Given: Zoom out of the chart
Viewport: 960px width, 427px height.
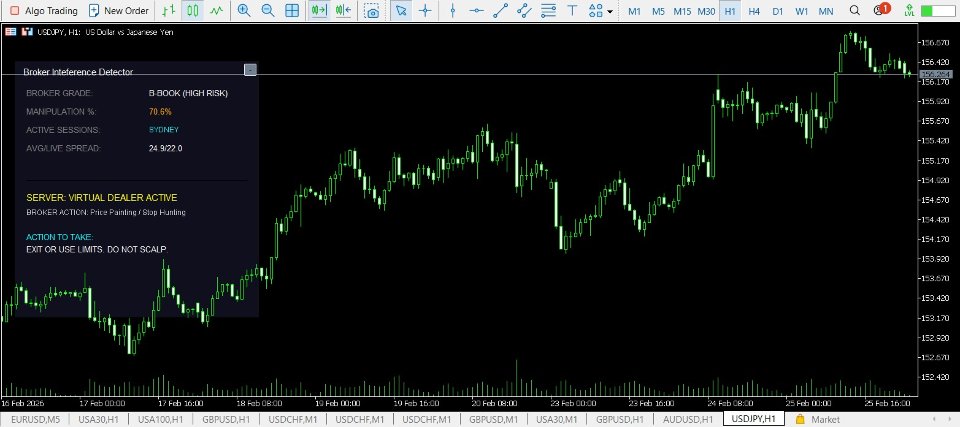Looking at the screenshot, I should coord(268,10).
